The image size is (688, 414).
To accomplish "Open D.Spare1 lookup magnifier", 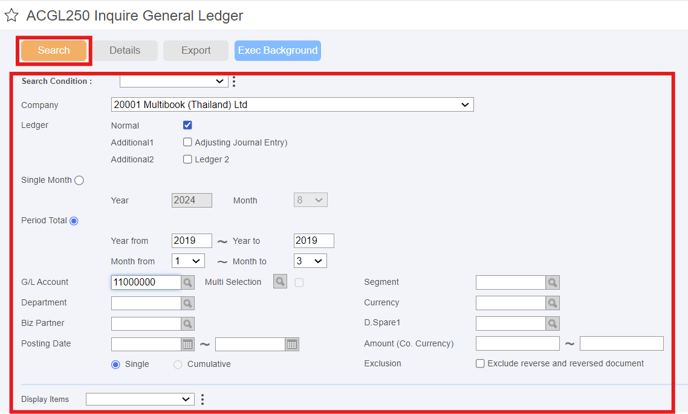I will tap(552, 324).
